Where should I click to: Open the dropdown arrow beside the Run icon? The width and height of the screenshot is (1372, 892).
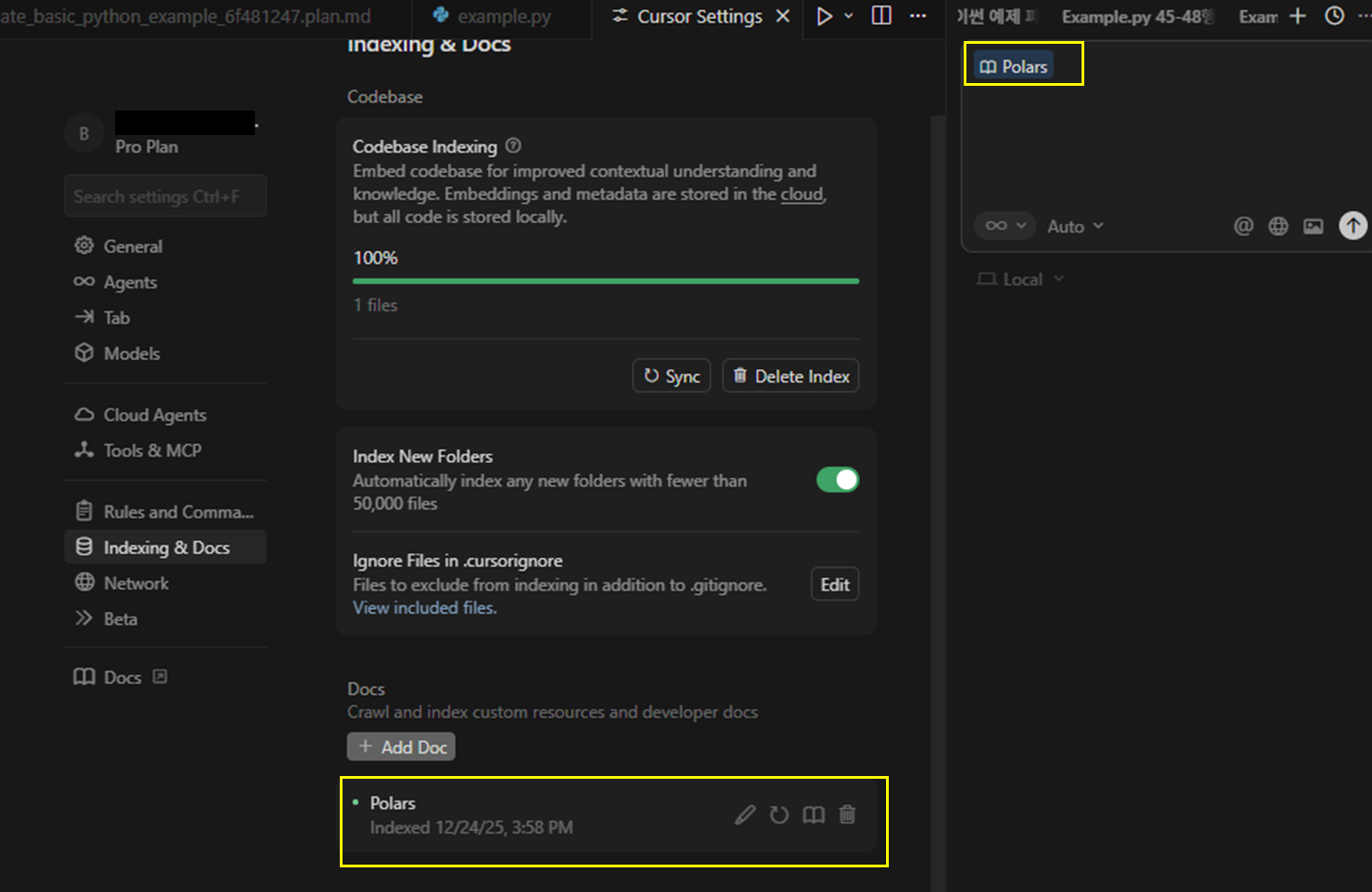pyautogui.click(x=849, y=16)
